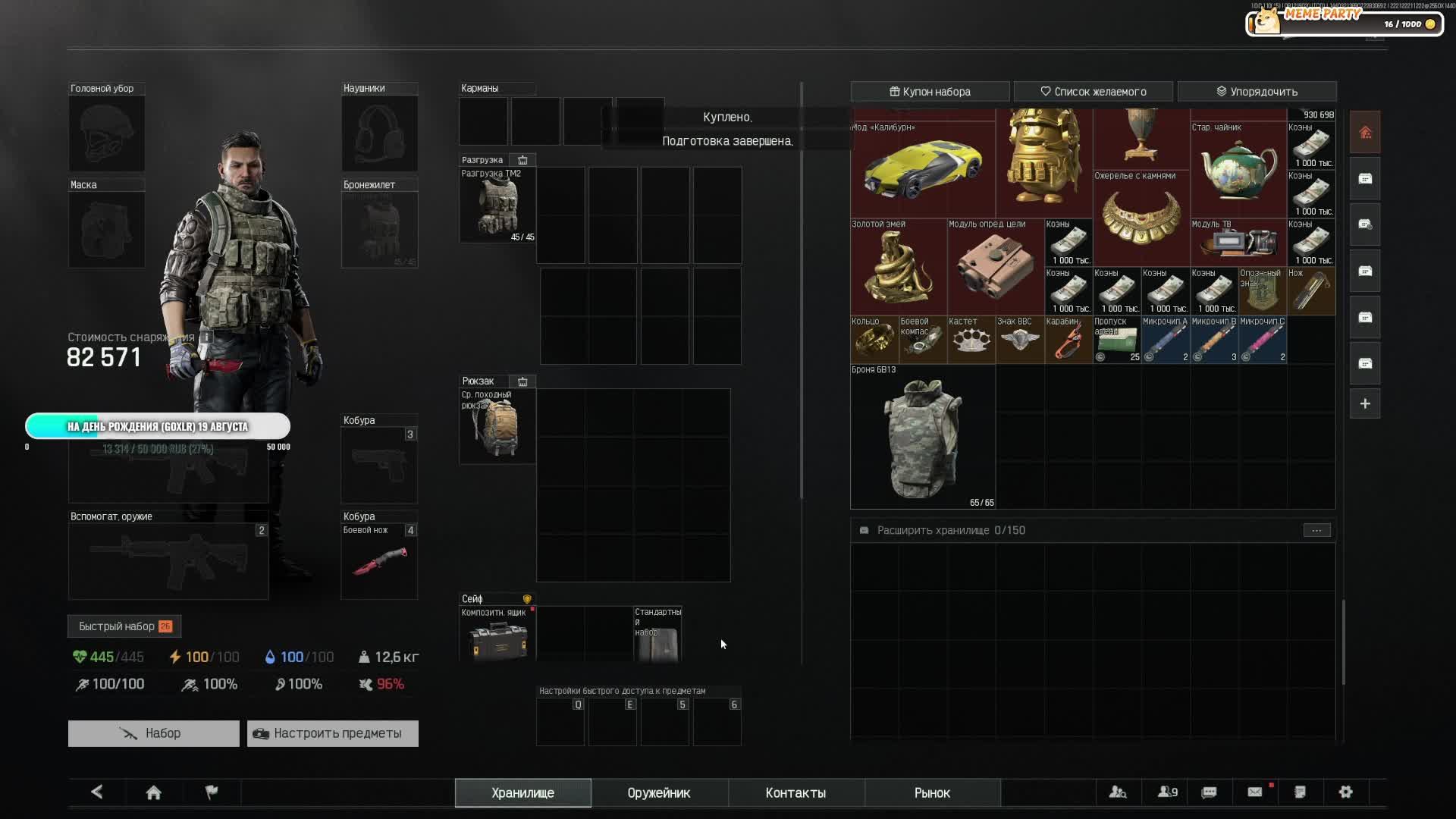Open the friends list icon
The image size is (1456, 819).
tap(1167, 792)
